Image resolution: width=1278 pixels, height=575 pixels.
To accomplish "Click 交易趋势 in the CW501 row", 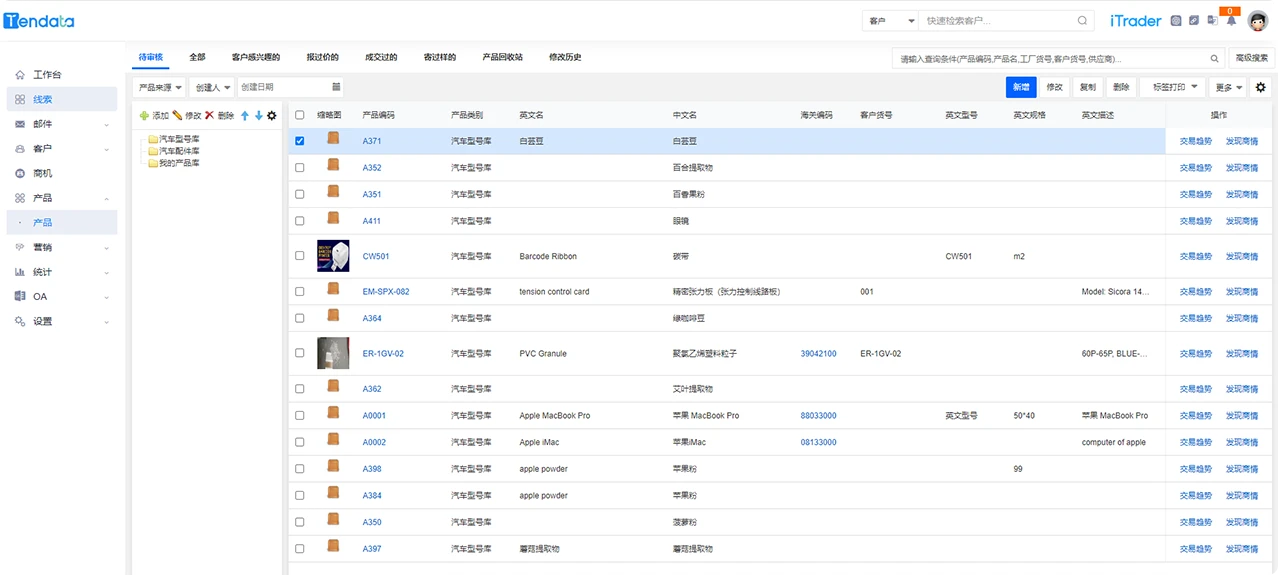I will pos(1195,256).
